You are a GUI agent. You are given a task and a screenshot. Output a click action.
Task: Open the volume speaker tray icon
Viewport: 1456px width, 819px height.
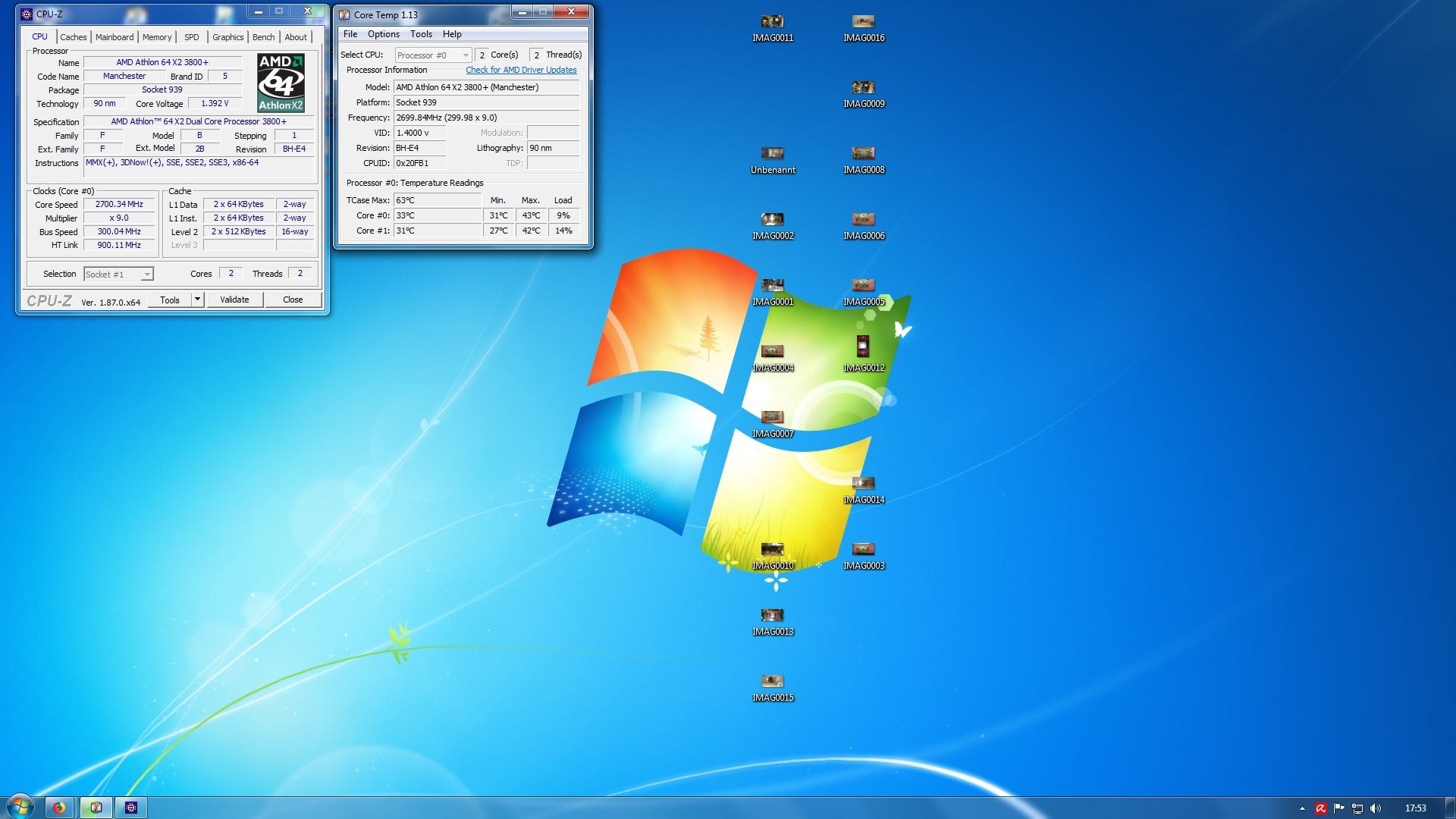point(1376,808)
